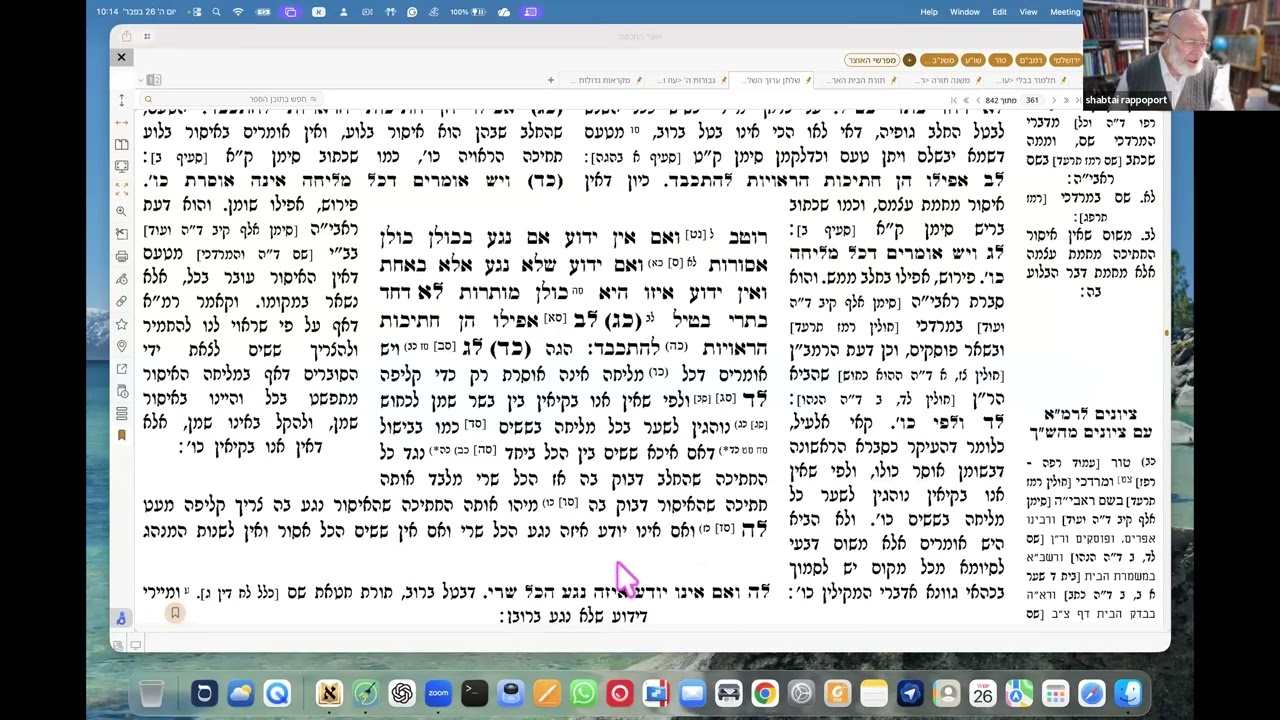Click the expand arrows icon in sidebar
Viewport: 1280px width, 720px height.
(x=121, y=188)
